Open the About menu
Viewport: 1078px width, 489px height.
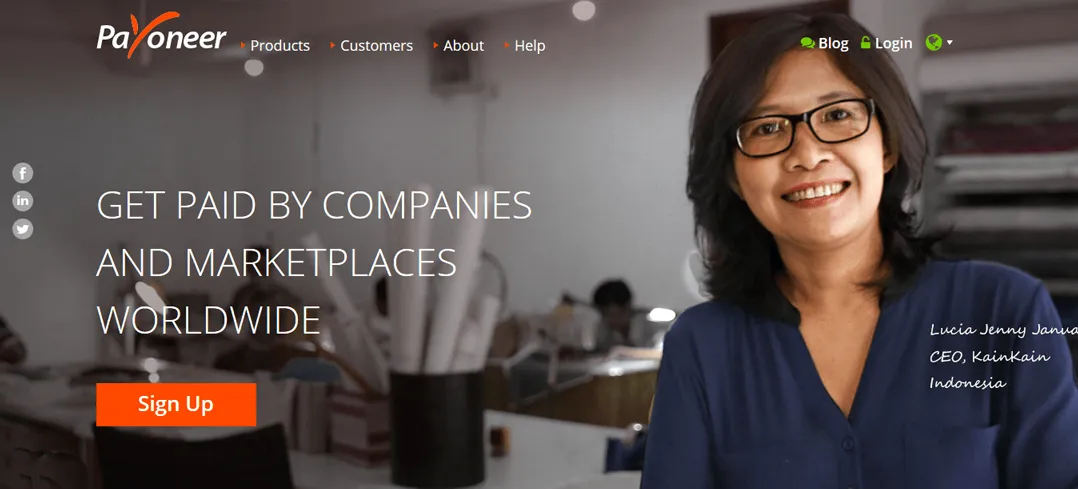(x=463, y=46)
